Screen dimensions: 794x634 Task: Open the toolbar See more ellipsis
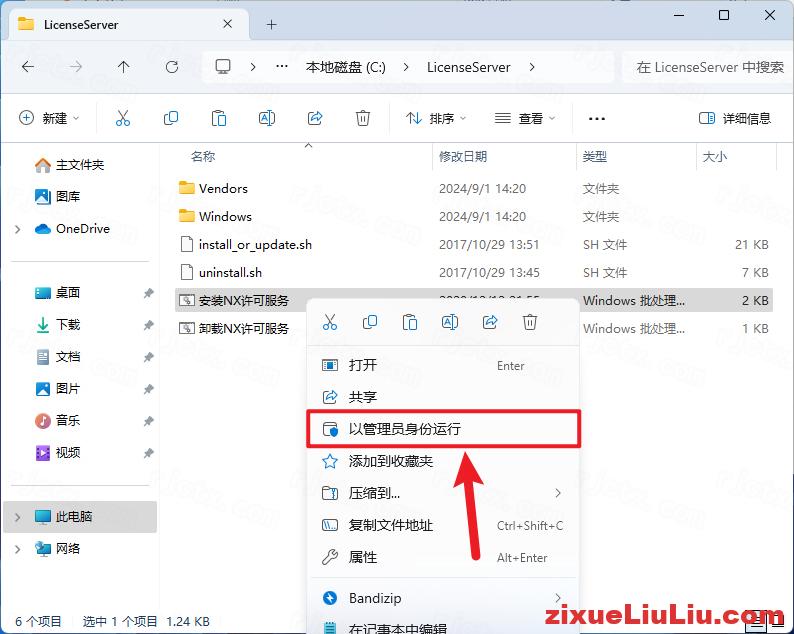[597, 119]
